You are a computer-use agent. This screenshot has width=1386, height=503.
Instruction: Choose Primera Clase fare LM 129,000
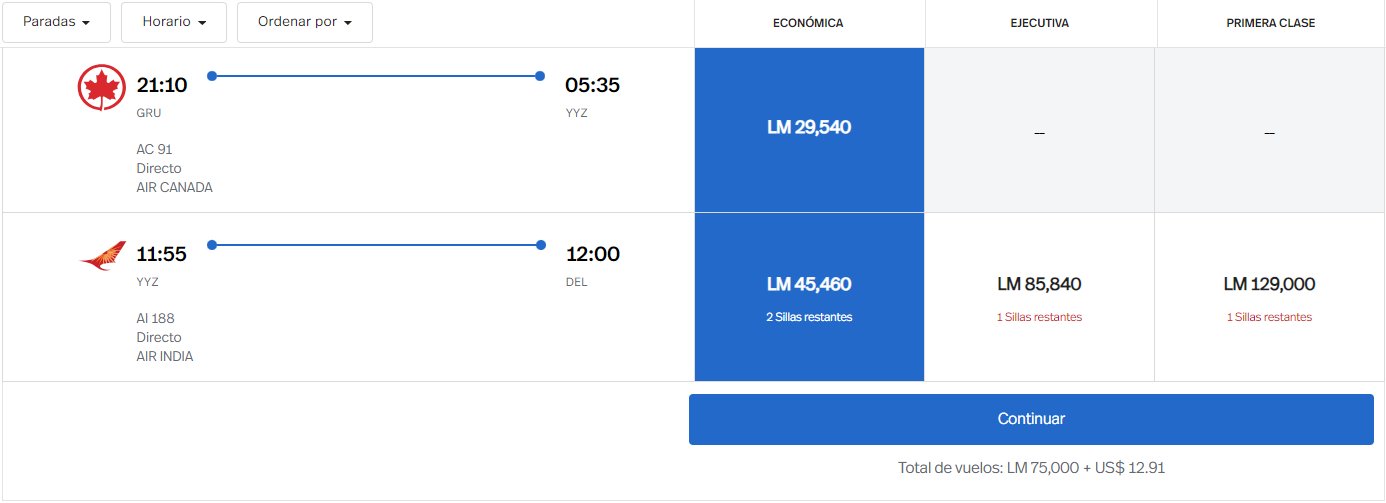point(1270,297)
